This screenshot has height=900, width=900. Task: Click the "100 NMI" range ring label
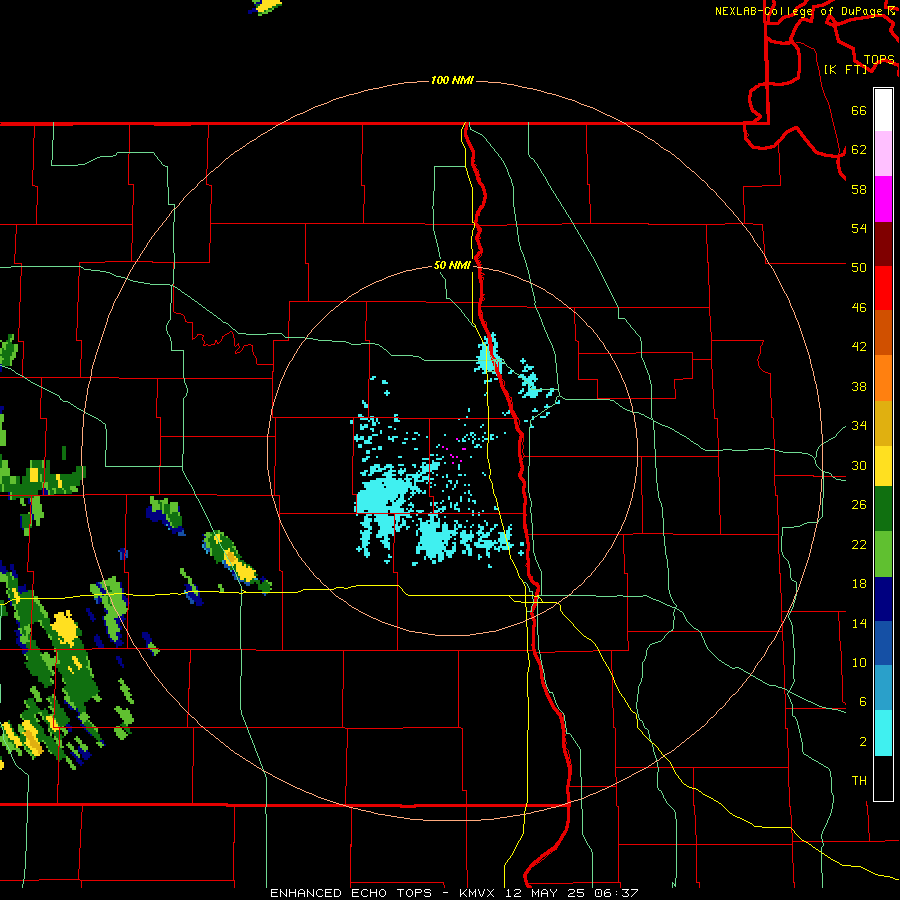click(452, 80)
